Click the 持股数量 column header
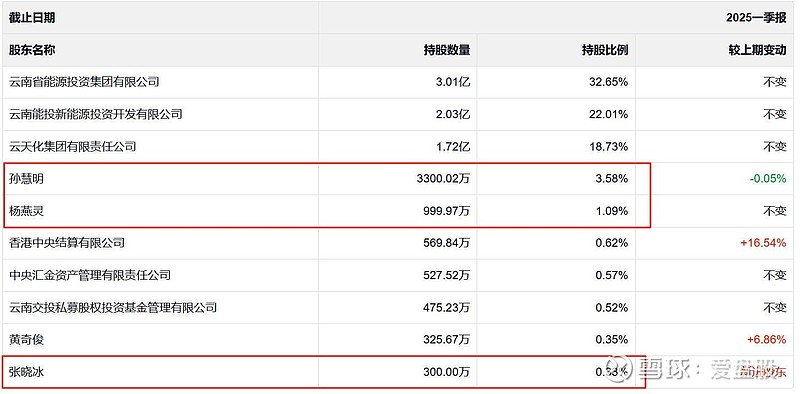 click(x=447, y=50)
